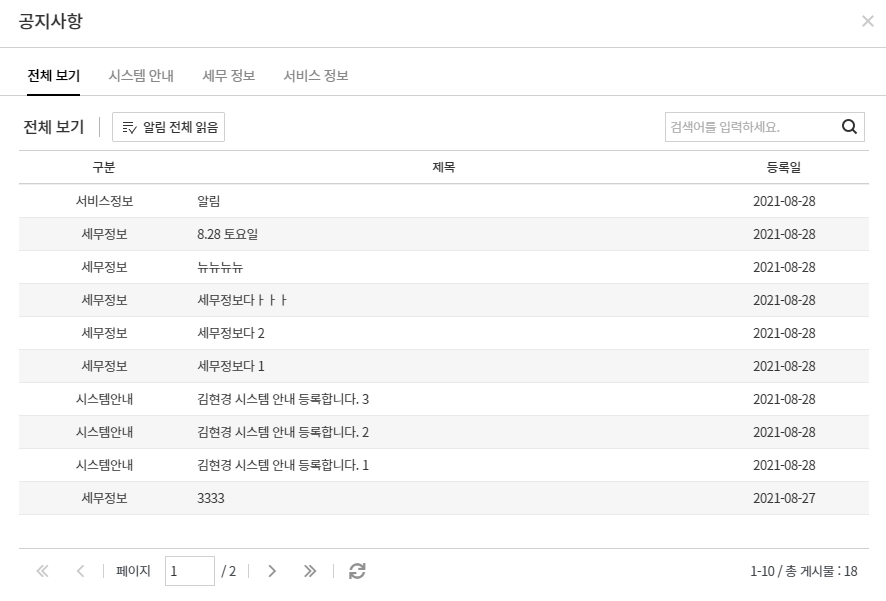This screenshot has width=886, height=601.
Task: Sort by the 등록일 column header
Action: [784, 167]
